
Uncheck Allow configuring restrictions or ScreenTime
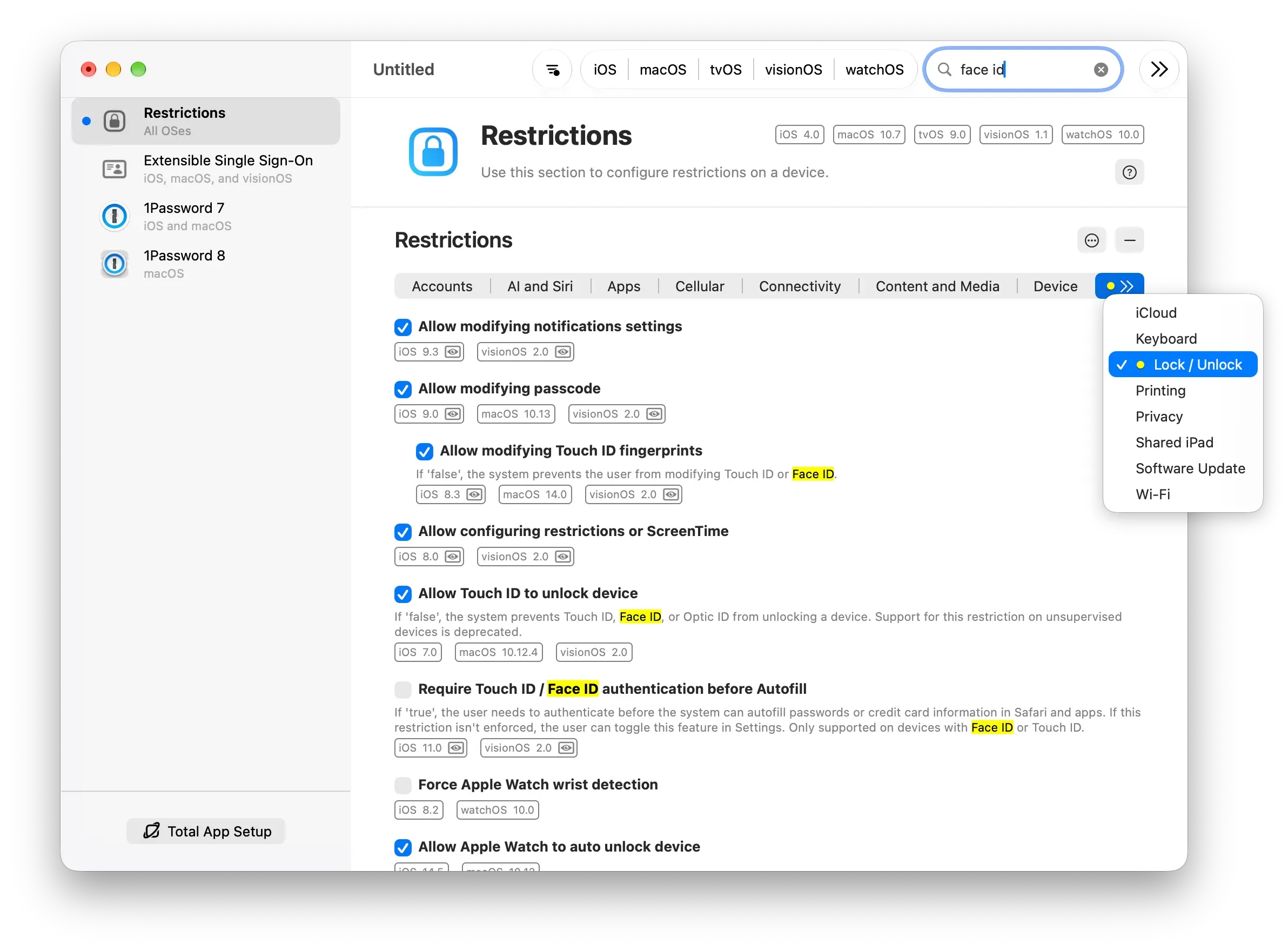[403, 532]
